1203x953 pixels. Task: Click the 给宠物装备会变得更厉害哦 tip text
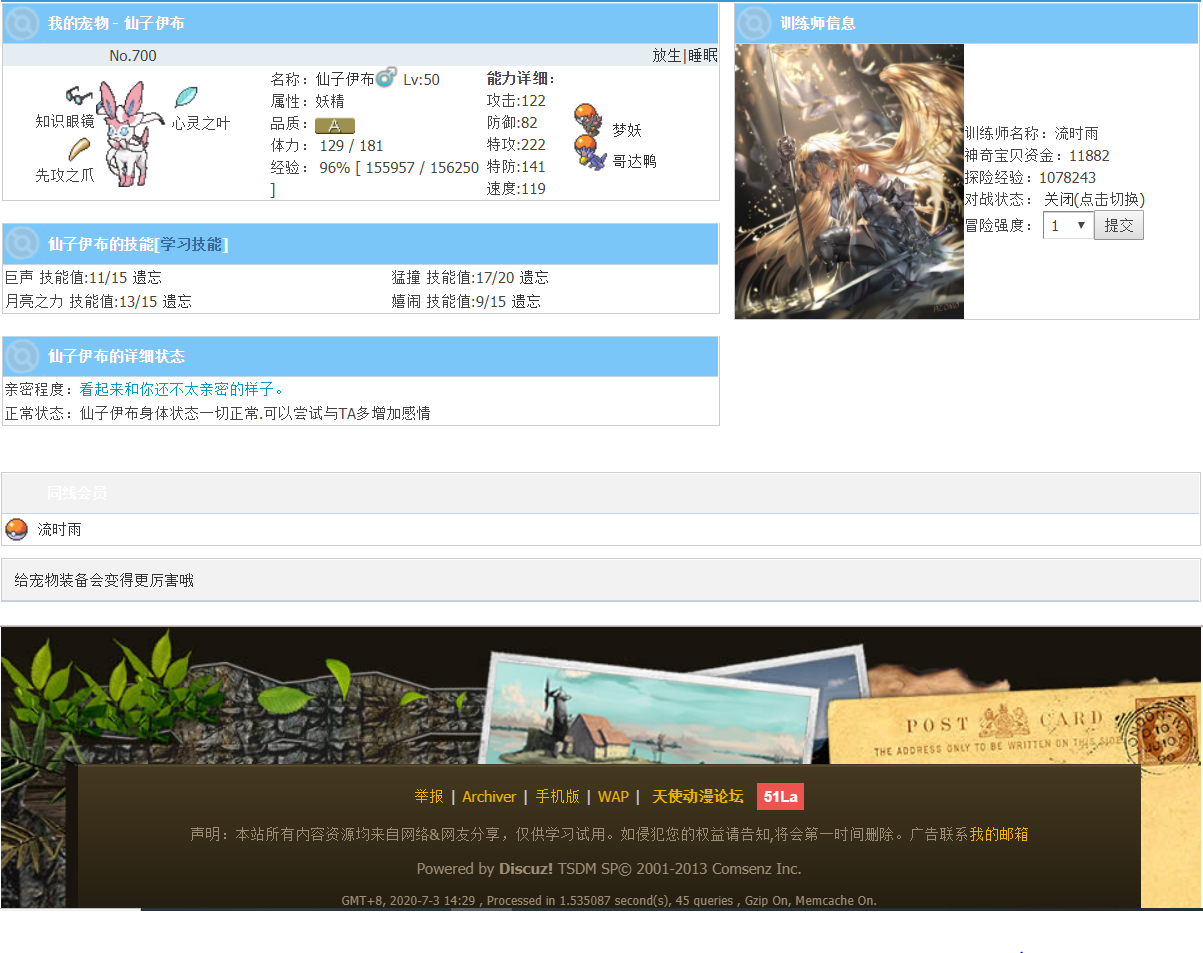pyautogui.click(x=104, y=580)
